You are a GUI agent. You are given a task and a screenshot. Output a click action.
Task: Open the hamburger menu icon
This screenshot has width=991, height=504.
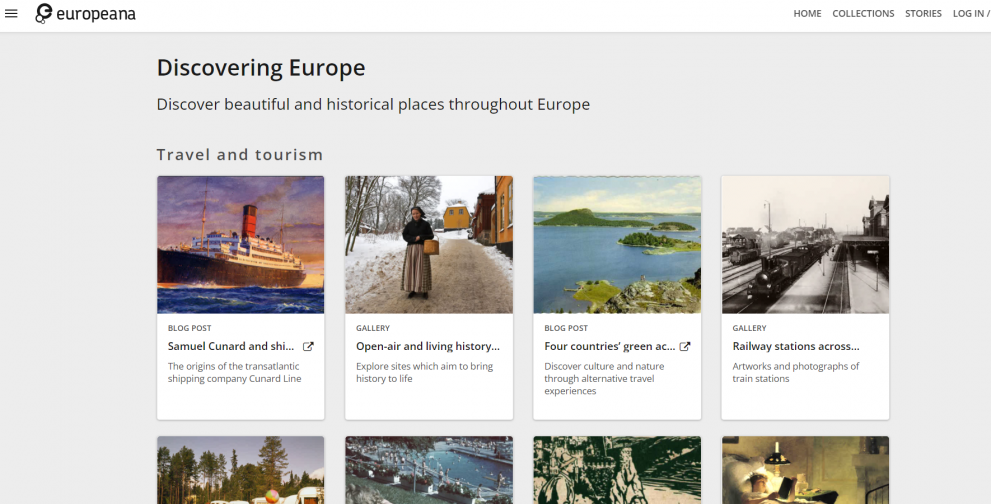(11, 13)
